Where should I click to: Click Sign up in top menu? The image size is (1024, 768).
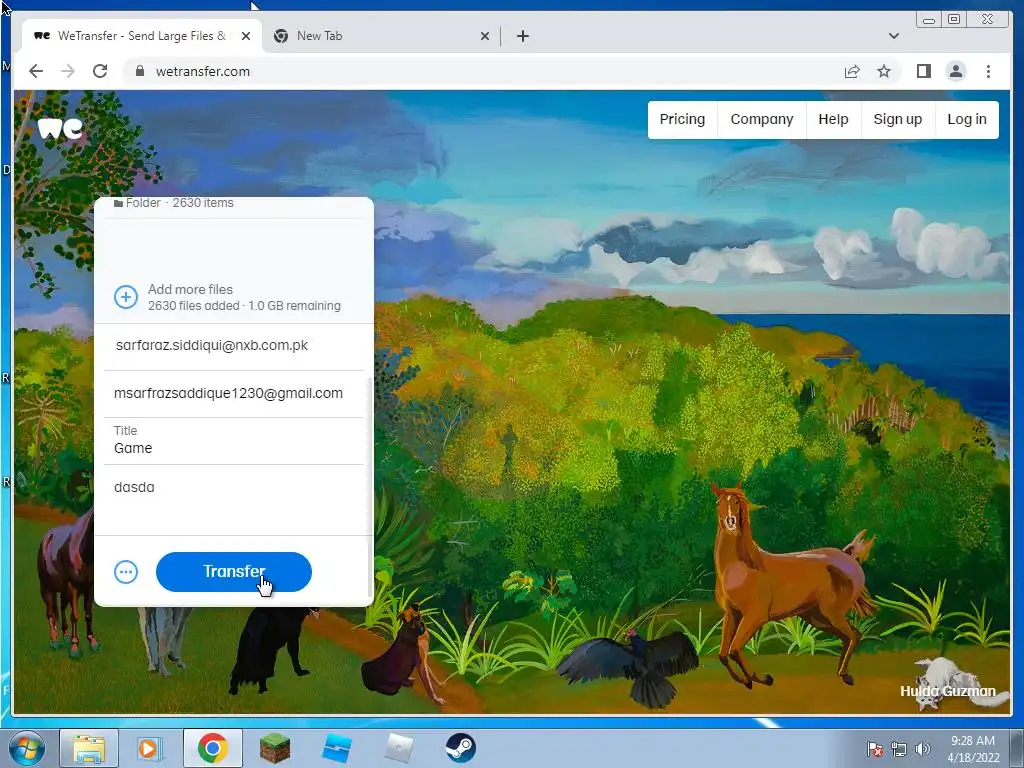coord(898,120)
